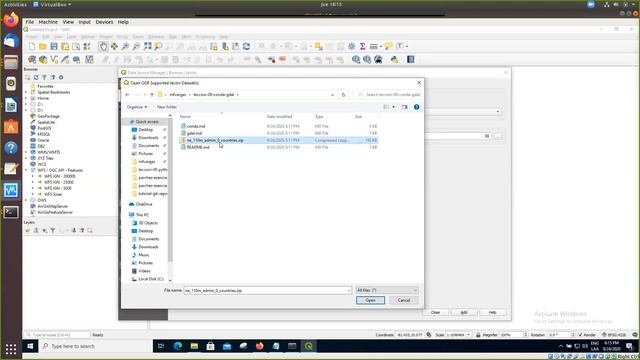Click the Close button in Data Source Manager

click(436, 312)
